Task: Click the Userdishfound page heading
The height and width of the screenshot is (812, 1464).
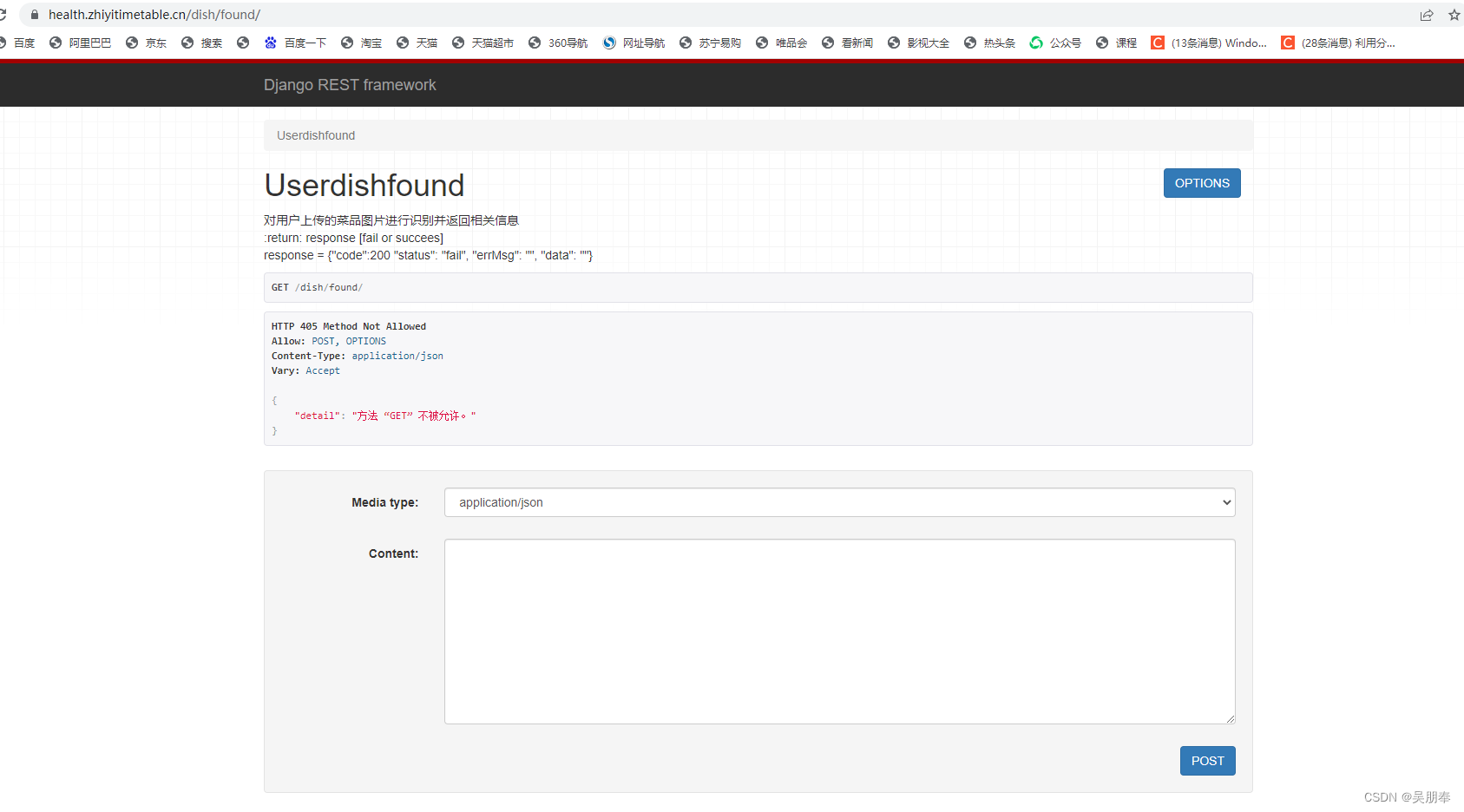Action: [364, 185]
